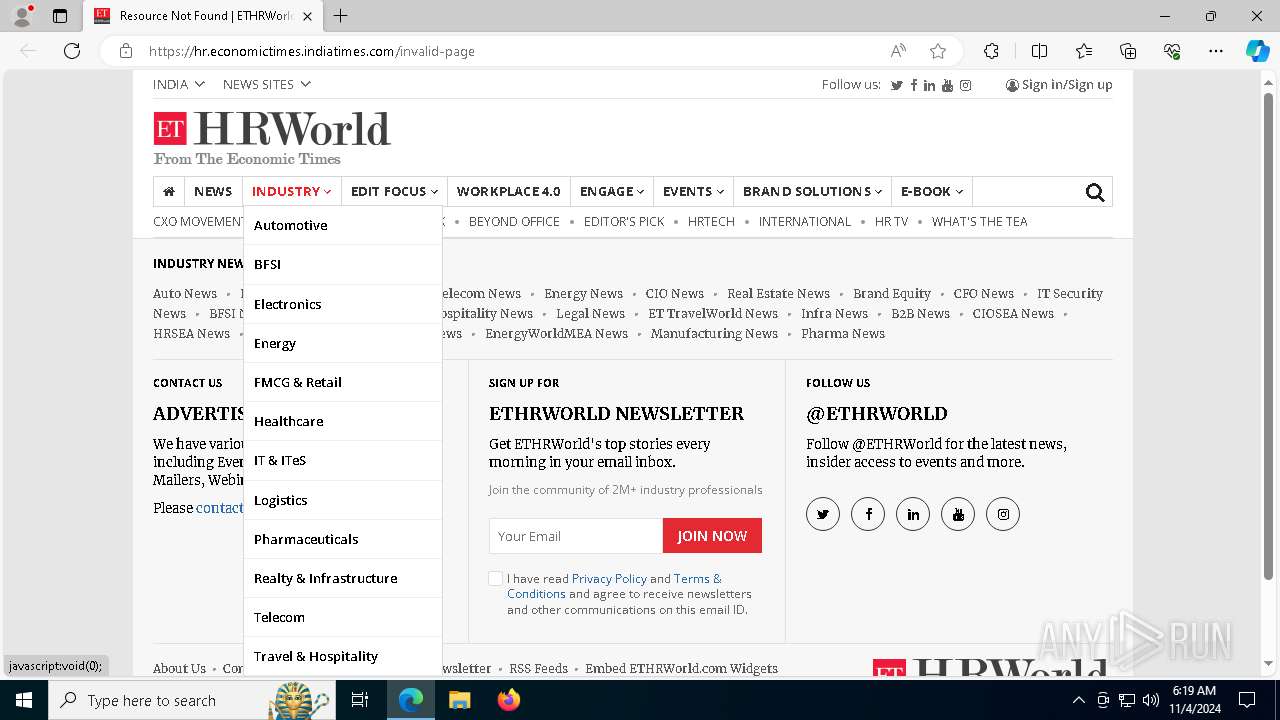Open WORKPLACE 4.0 navigation link

pos(509,191)
